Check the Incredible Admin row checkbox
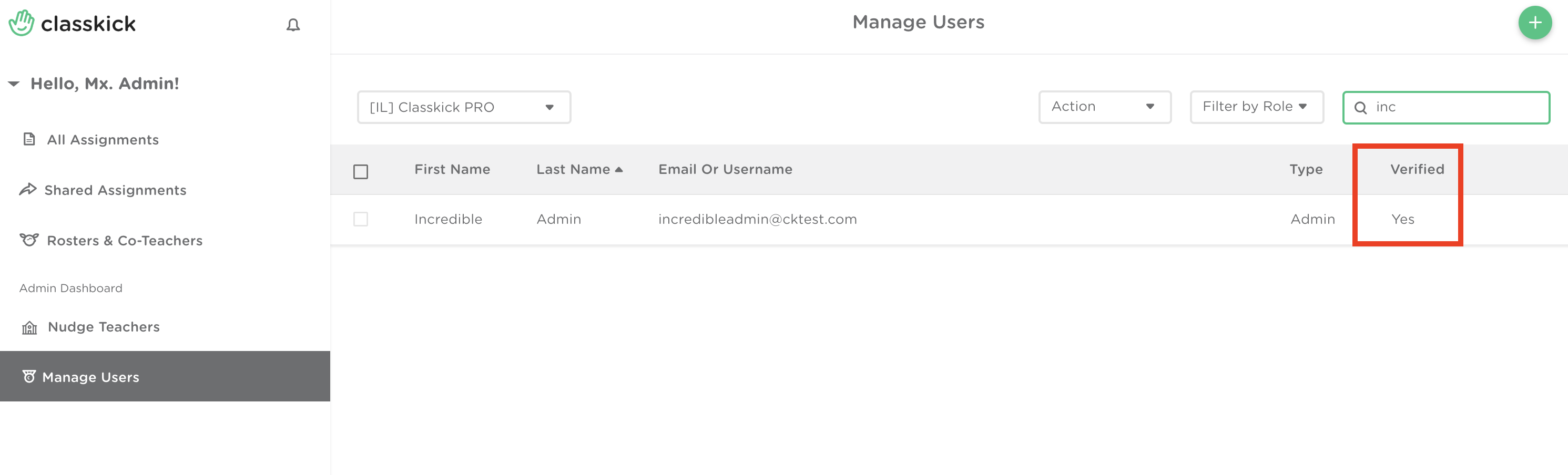 click(x=360, y=219)
